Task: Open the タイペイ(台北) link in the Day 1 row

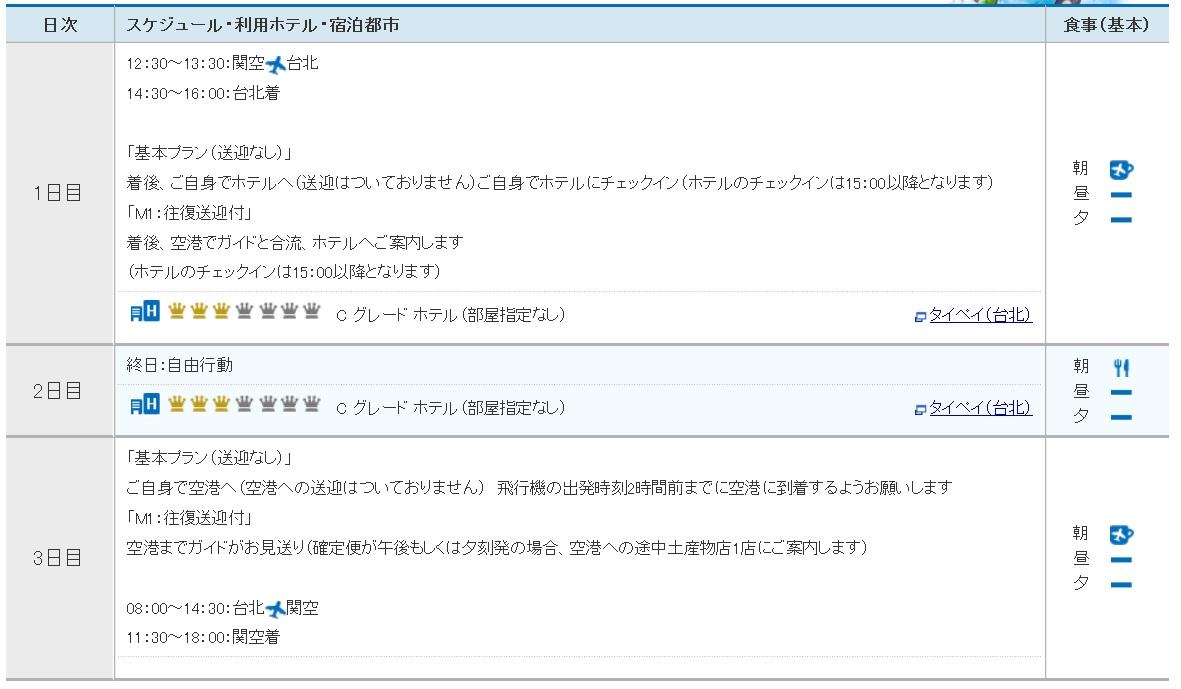Action: (x=980, y=315)
